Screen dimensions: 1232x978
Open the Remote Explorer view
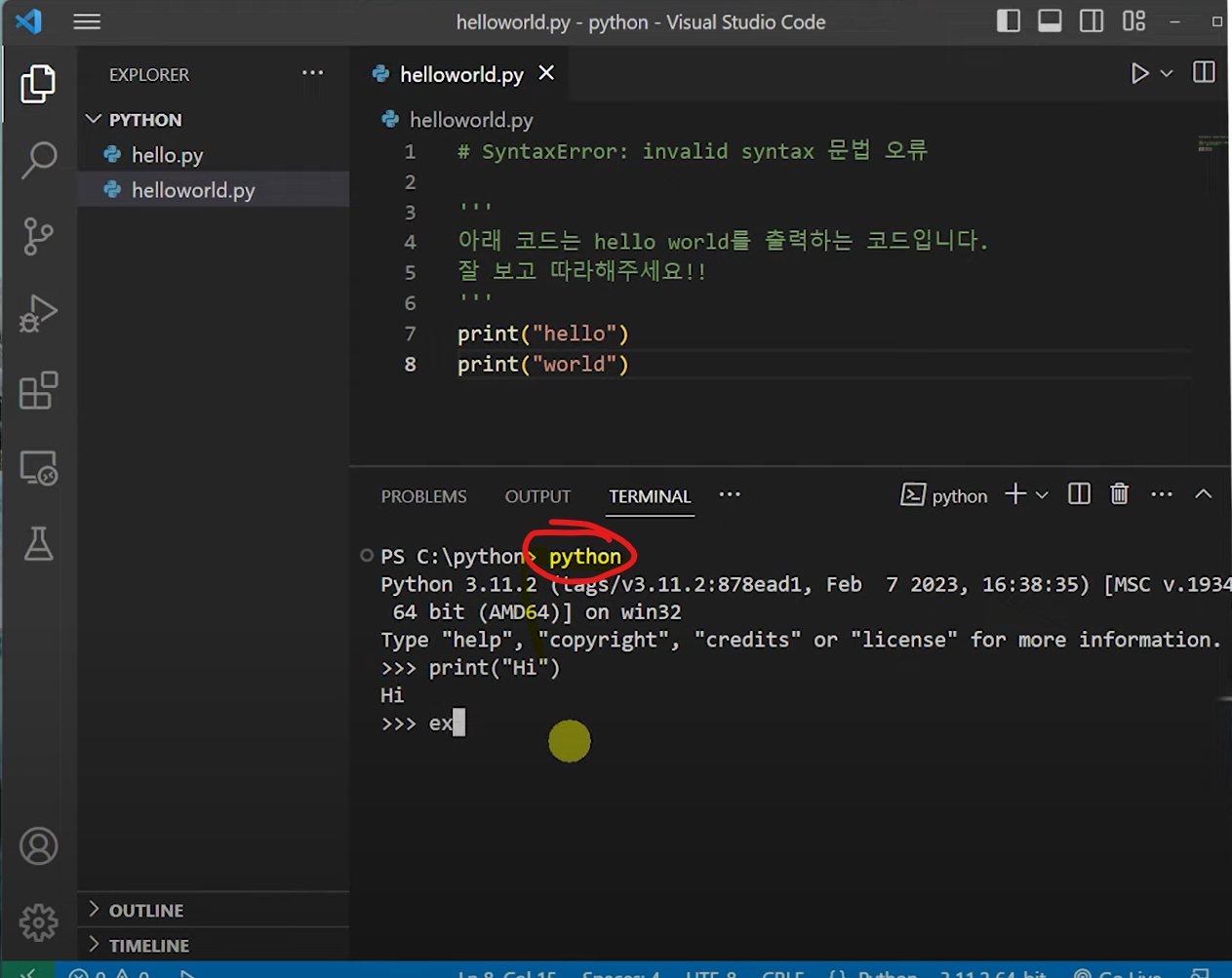point(38,468)
